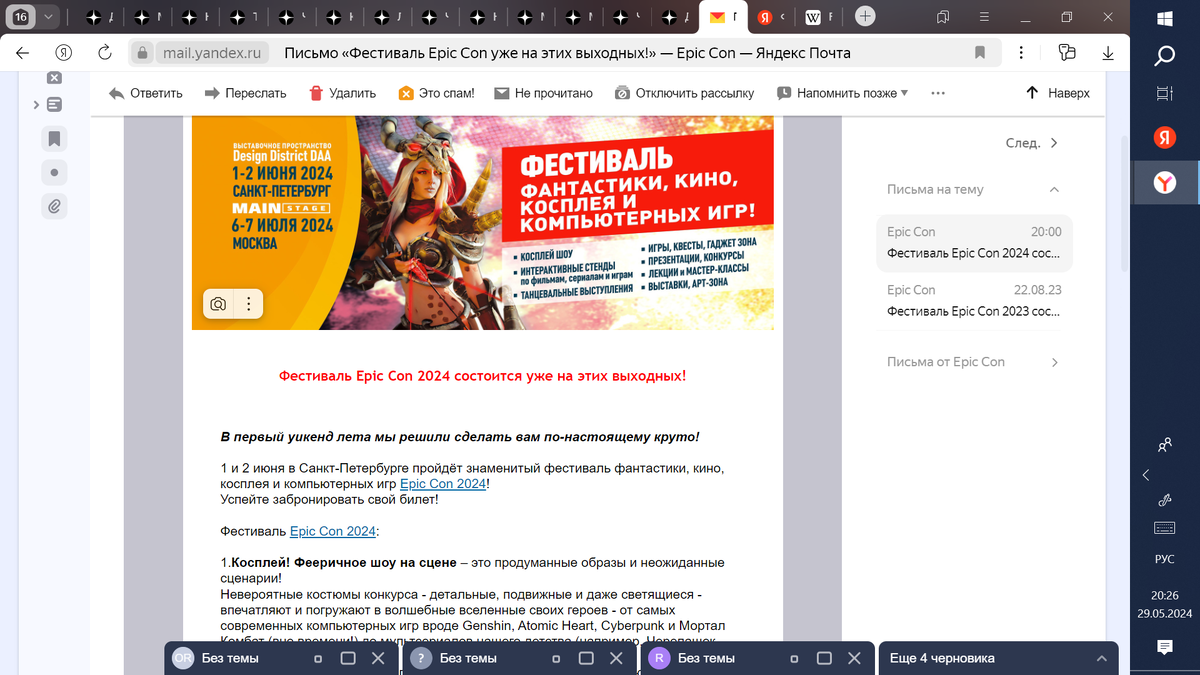Viewport: 1200px width, 675px height.
Task: Click the site lock icon in address bar
Action: [x=141, y=53]
